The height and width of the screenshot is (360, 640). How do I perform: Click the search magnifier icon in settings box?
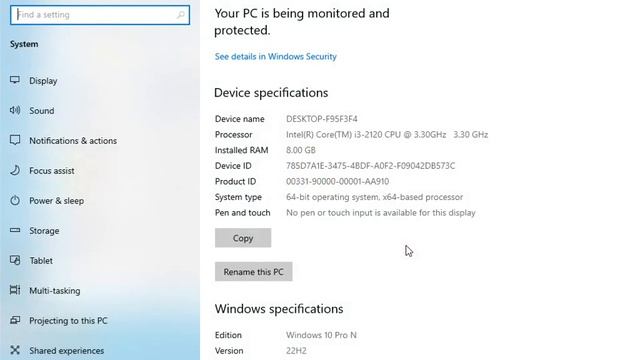(180, 15)
